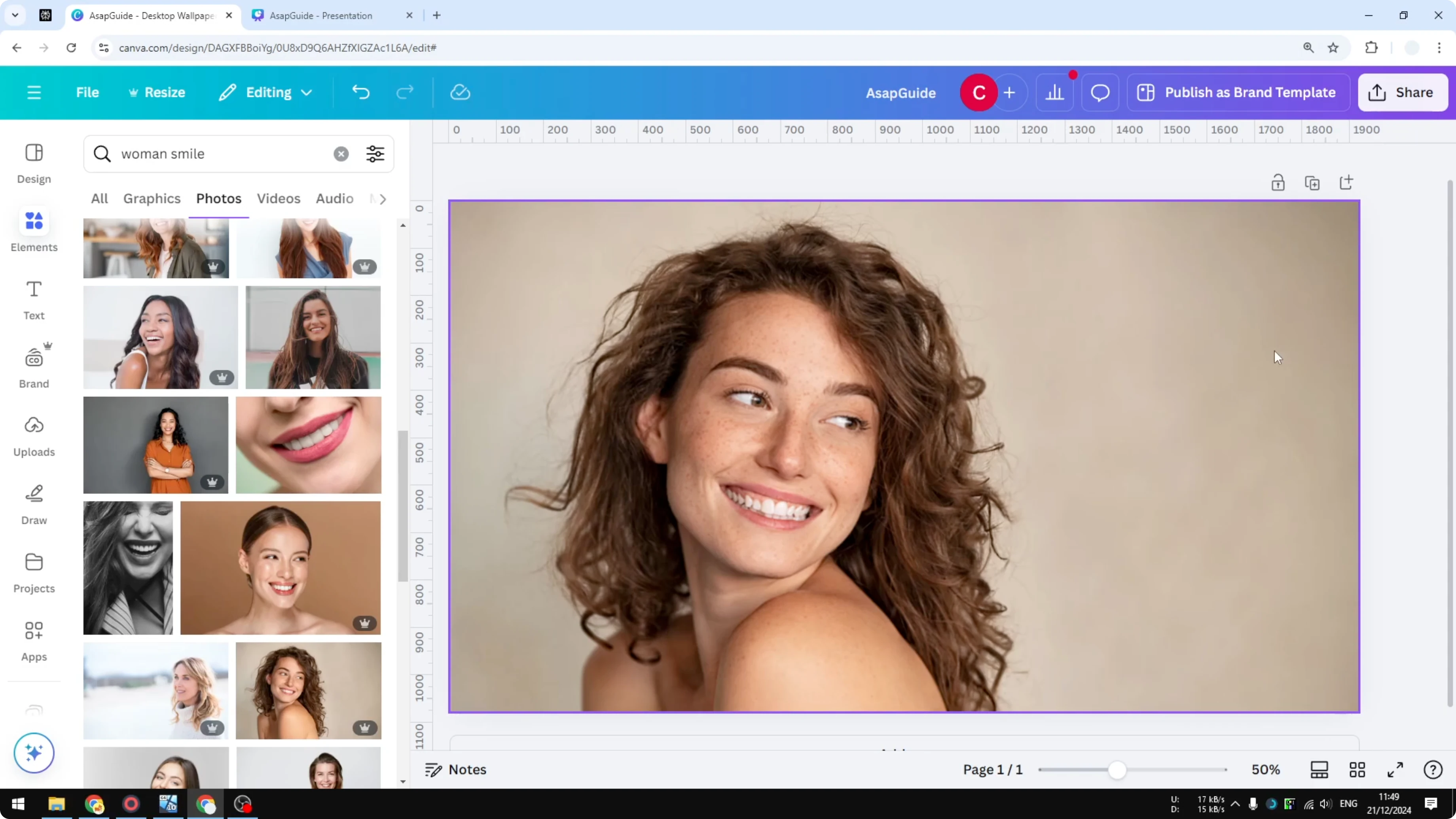Open design insights chart icon
The image size is (1456, 819).
(x=1055, y=92)
